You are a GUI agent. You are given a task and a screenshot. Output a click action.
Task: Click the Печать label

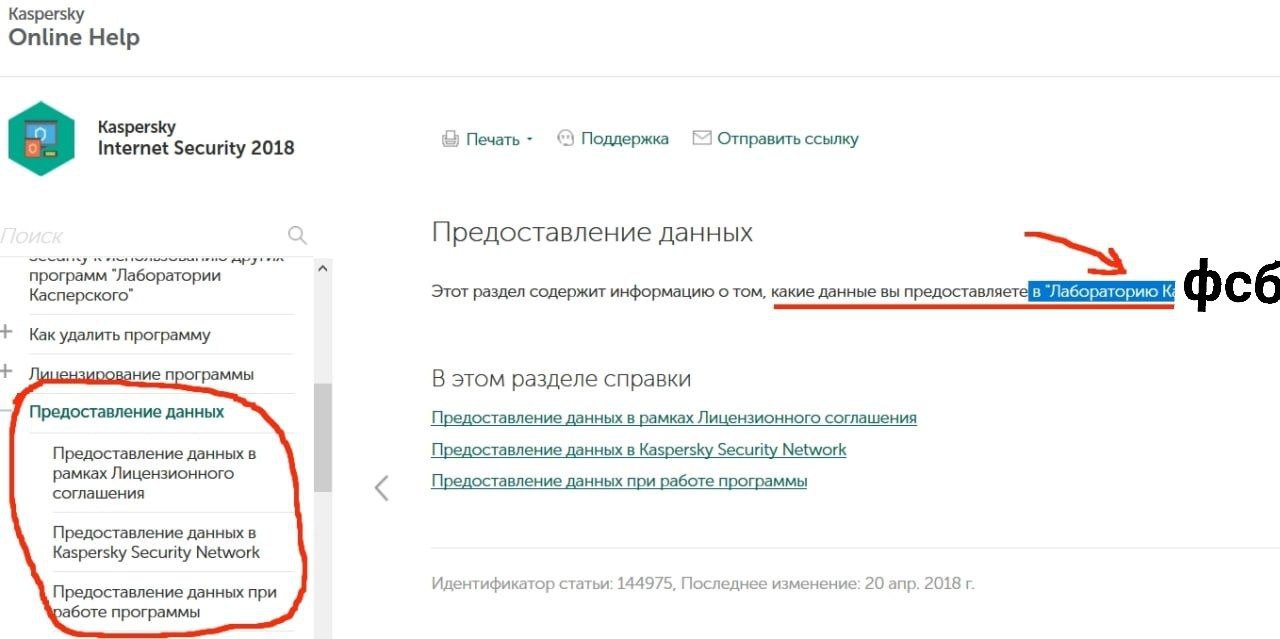pos(493,139)
